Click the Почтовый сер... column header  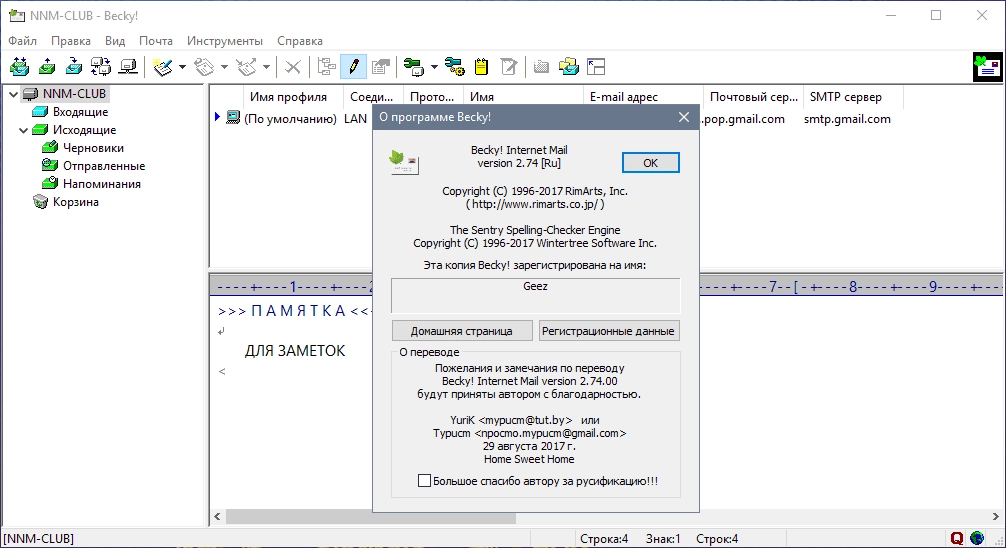point(753,97)
